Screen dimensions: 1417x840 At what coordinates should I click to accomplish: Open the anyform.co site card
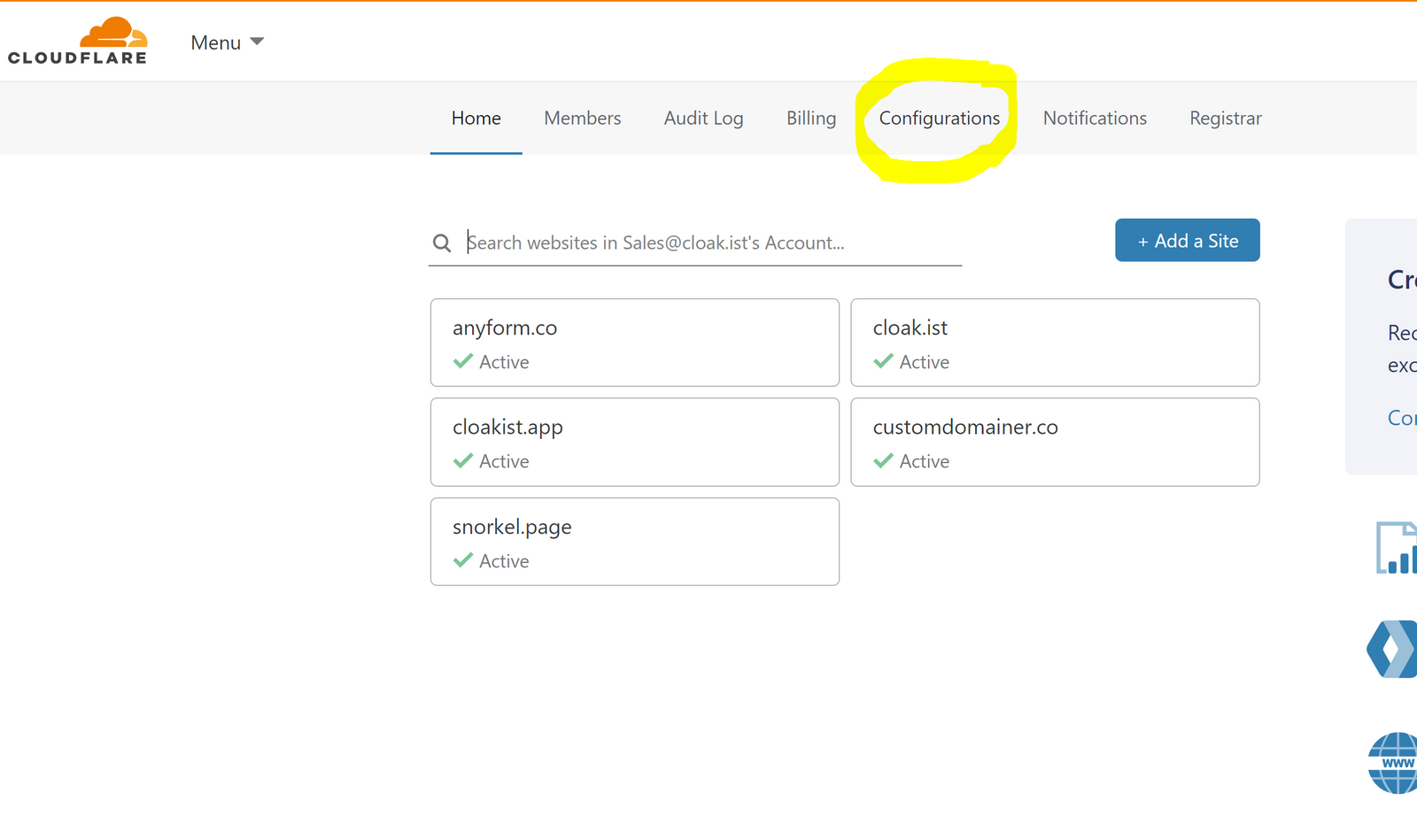tap(634, 343)
